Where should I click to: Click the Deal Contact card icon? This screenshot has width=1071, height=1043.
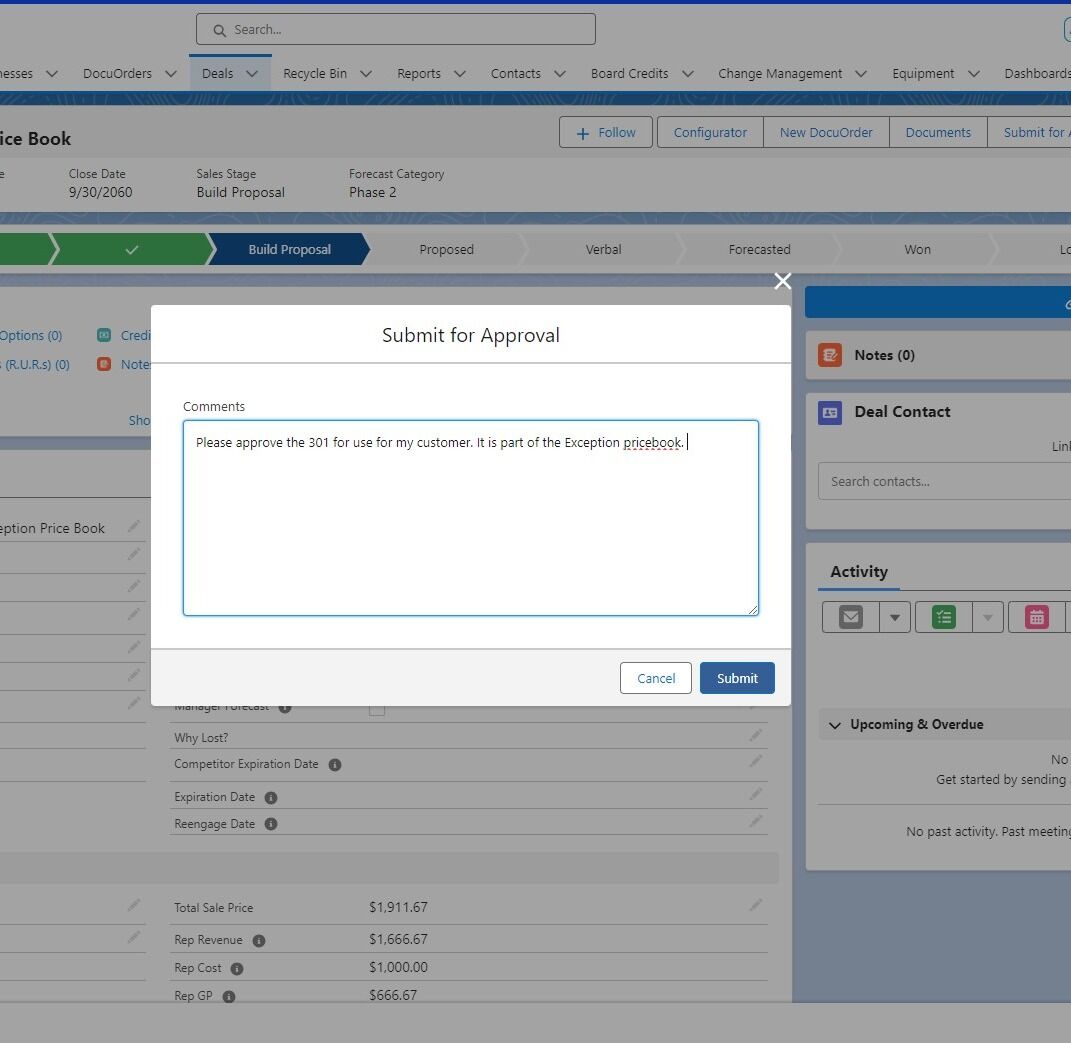830,413
